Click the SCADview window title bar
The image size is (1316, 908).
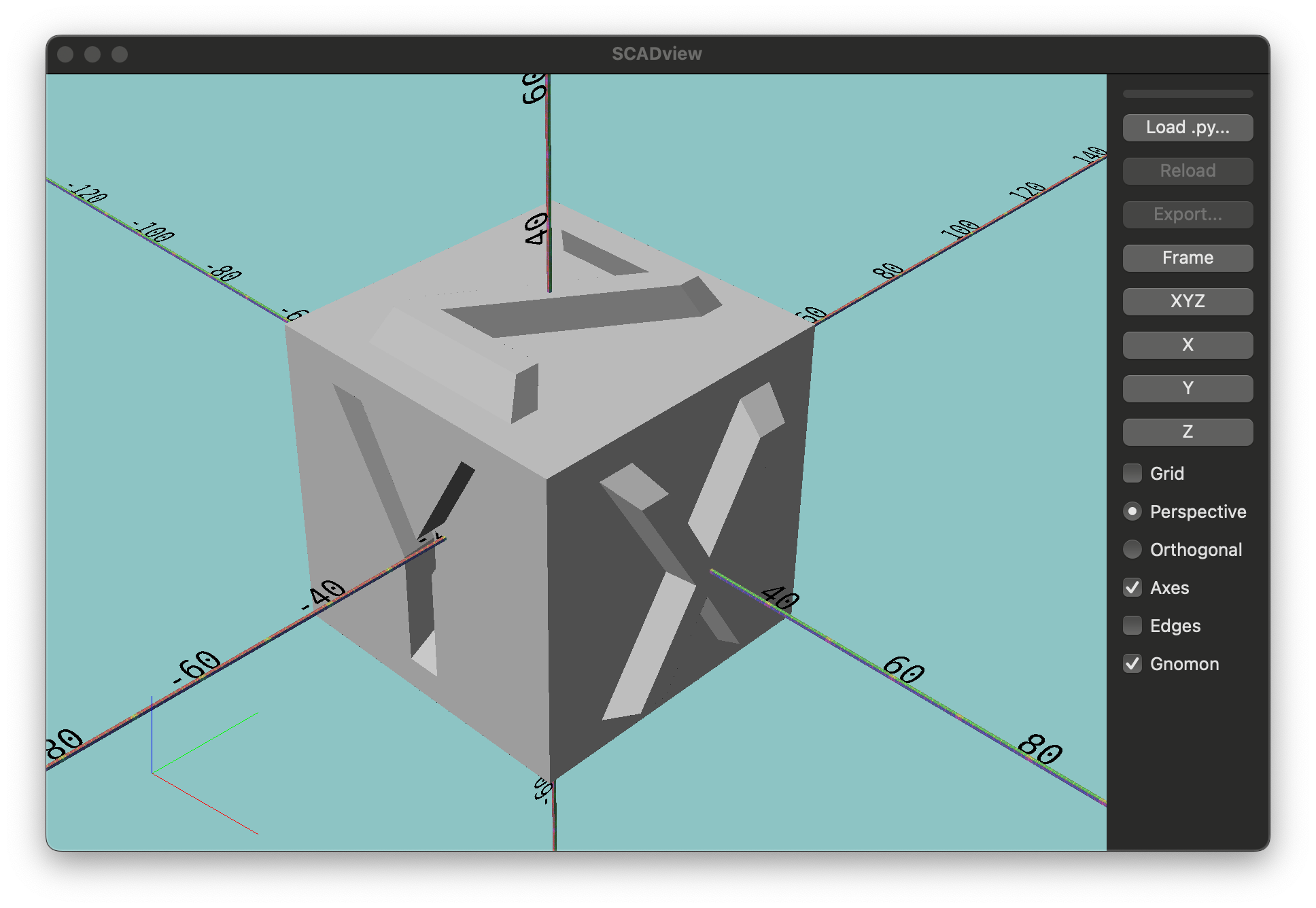[x=657, y=54]
